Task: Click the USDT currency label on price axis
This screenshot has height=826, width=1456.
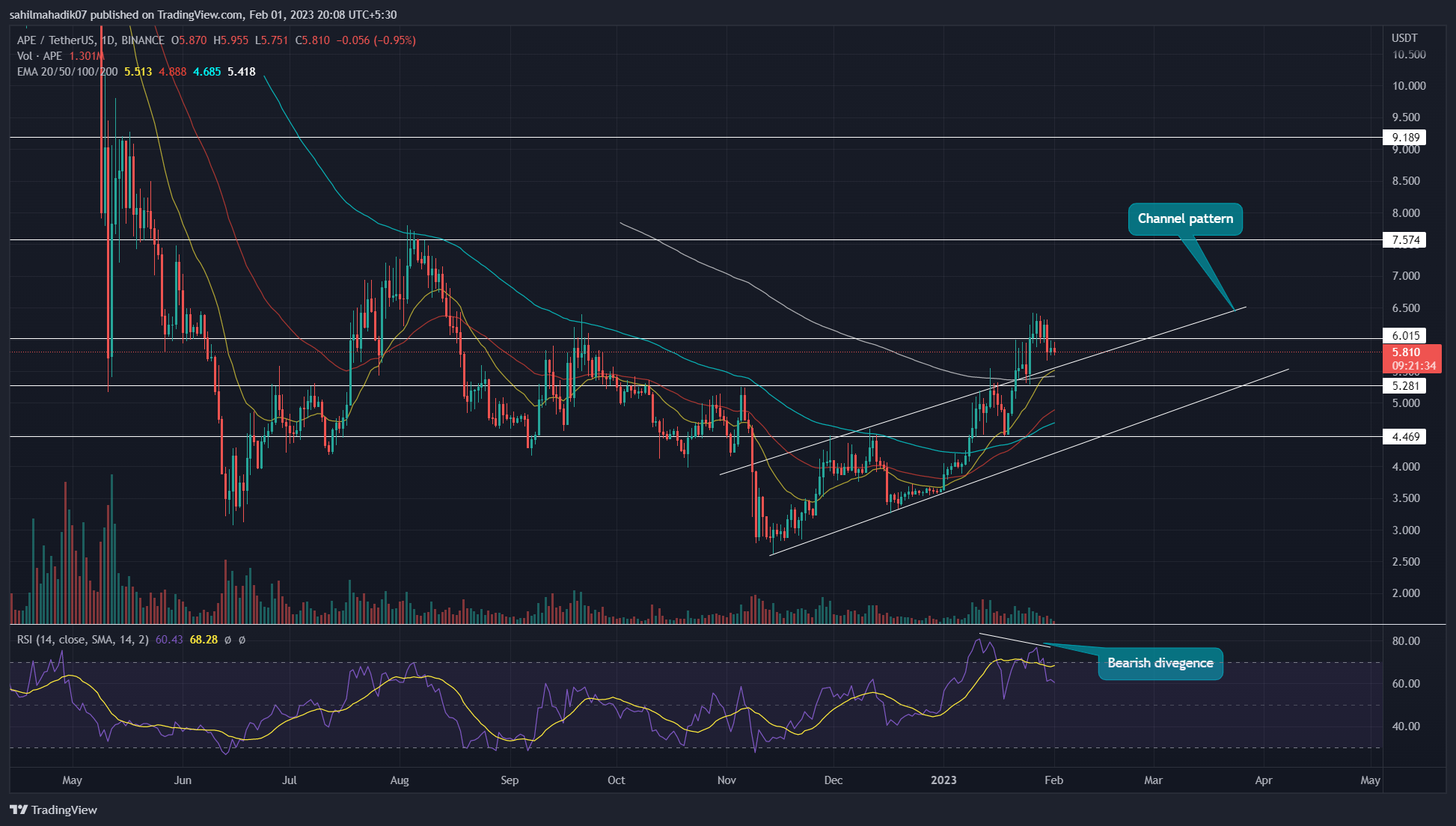Action: 1404,38
